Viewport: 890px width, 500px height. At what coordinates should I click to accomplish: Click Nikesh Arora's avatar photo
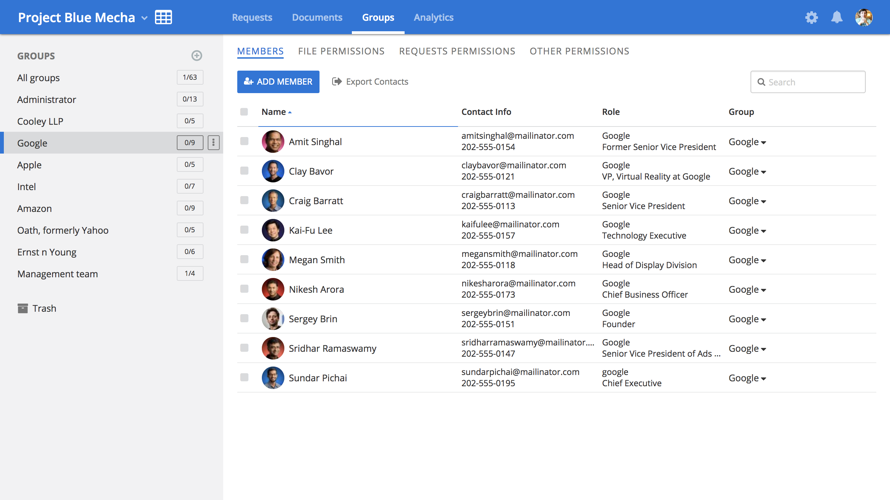point(272,289)
